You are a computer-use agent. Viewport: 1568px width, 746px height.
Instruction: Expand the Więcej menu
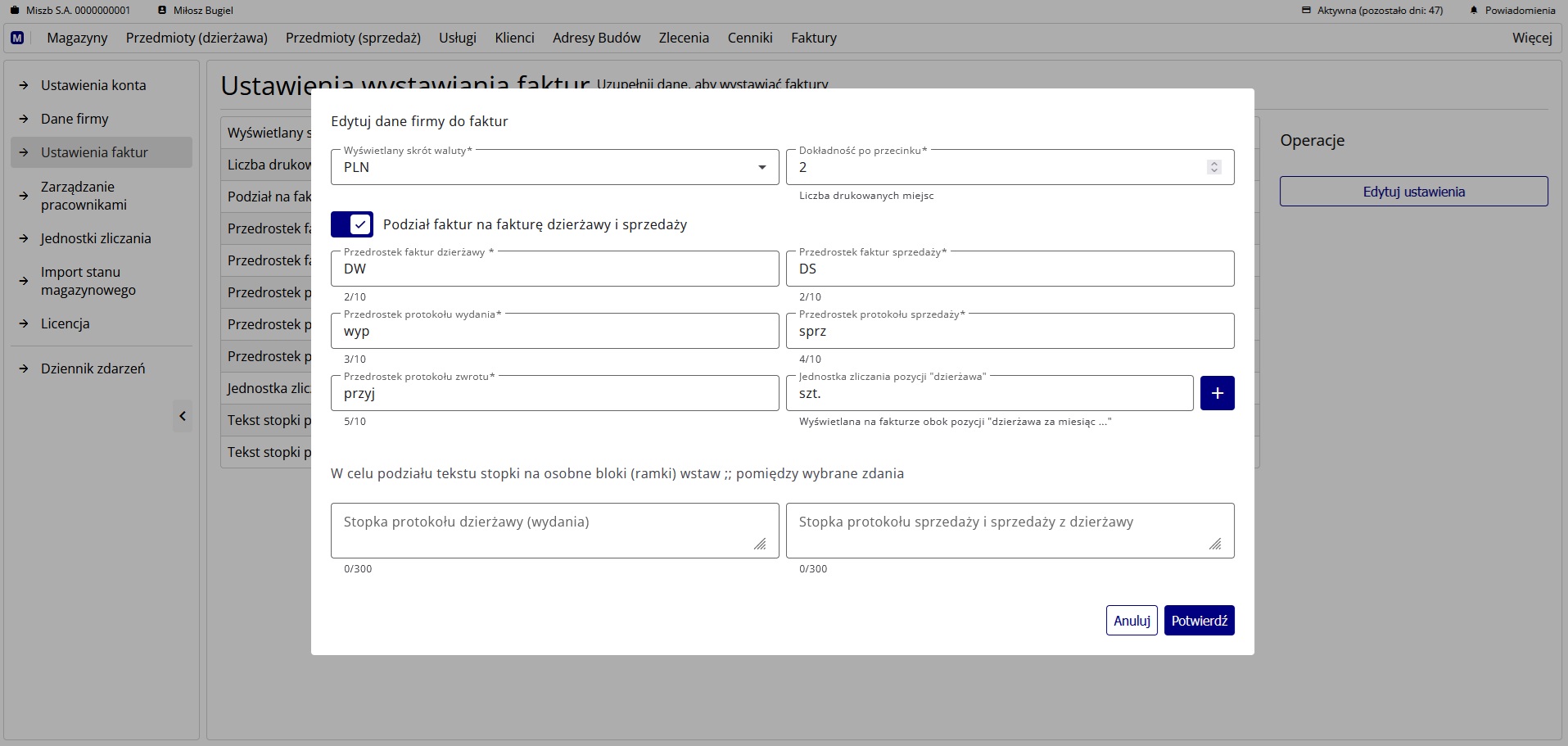(x=1531, y=38)
